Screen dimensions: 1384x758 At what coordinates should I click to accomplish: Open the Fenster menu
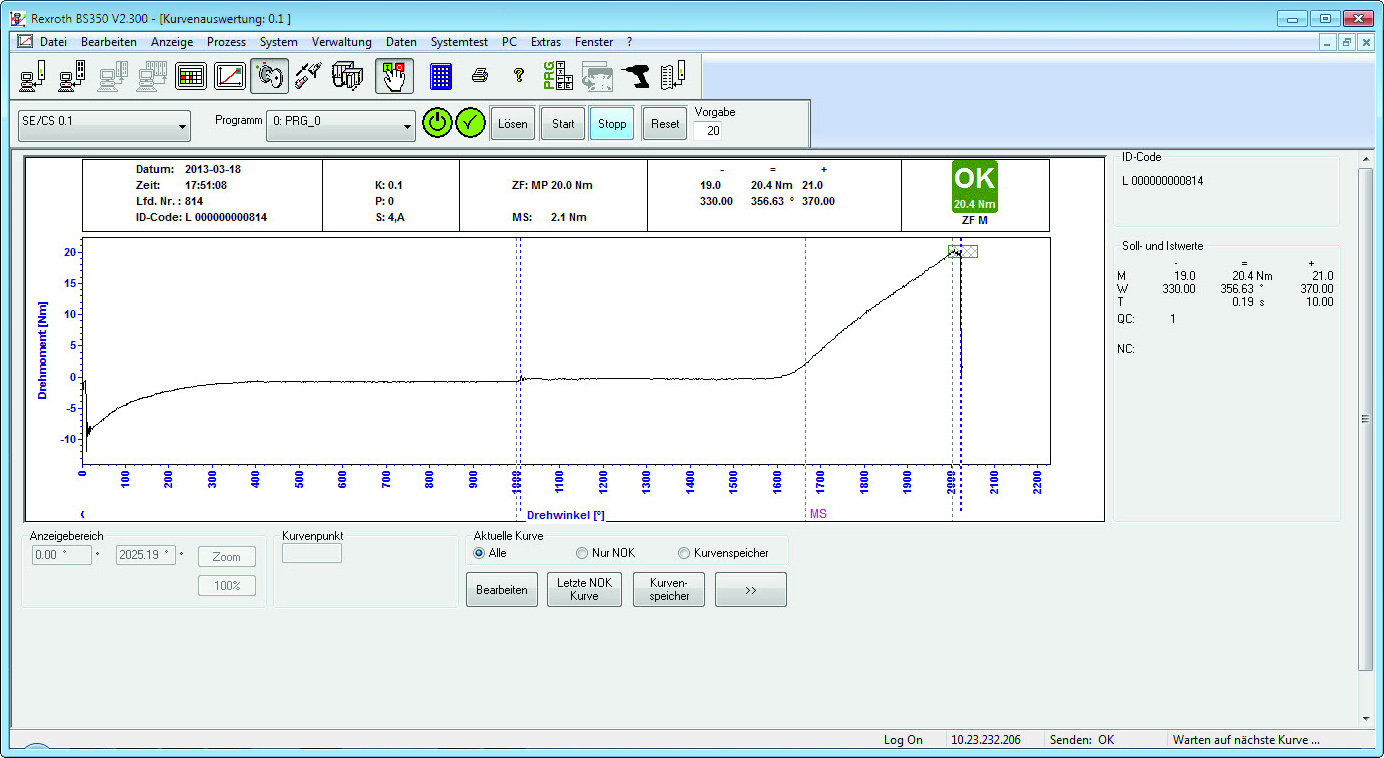pyautogui.click(x=594, y=42)
